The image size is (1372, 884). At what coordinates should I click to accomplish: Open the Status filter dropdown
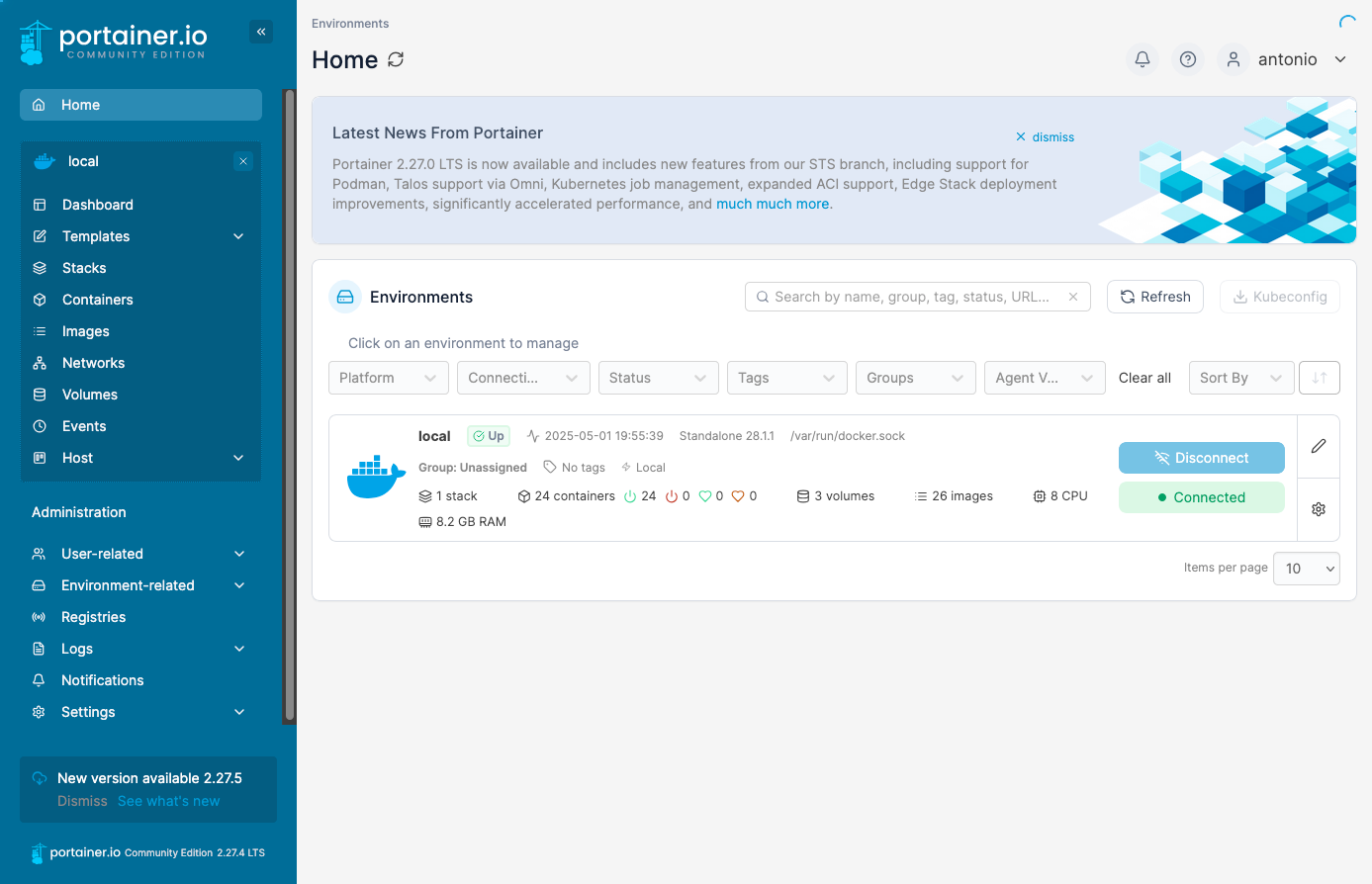coord(659,378)
